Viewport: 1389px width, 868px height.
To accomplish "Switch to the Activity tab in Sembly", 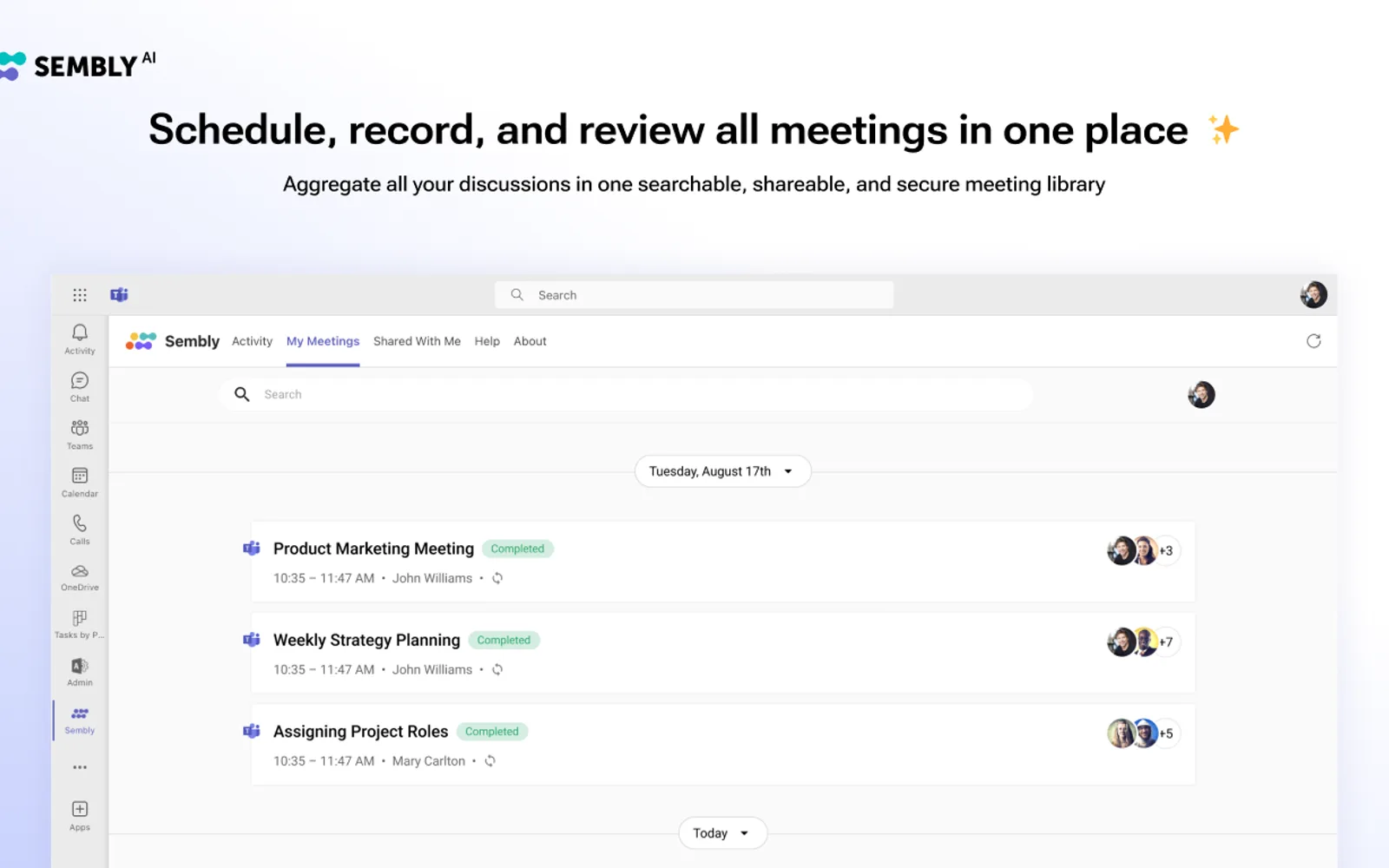I will [252, 341].
